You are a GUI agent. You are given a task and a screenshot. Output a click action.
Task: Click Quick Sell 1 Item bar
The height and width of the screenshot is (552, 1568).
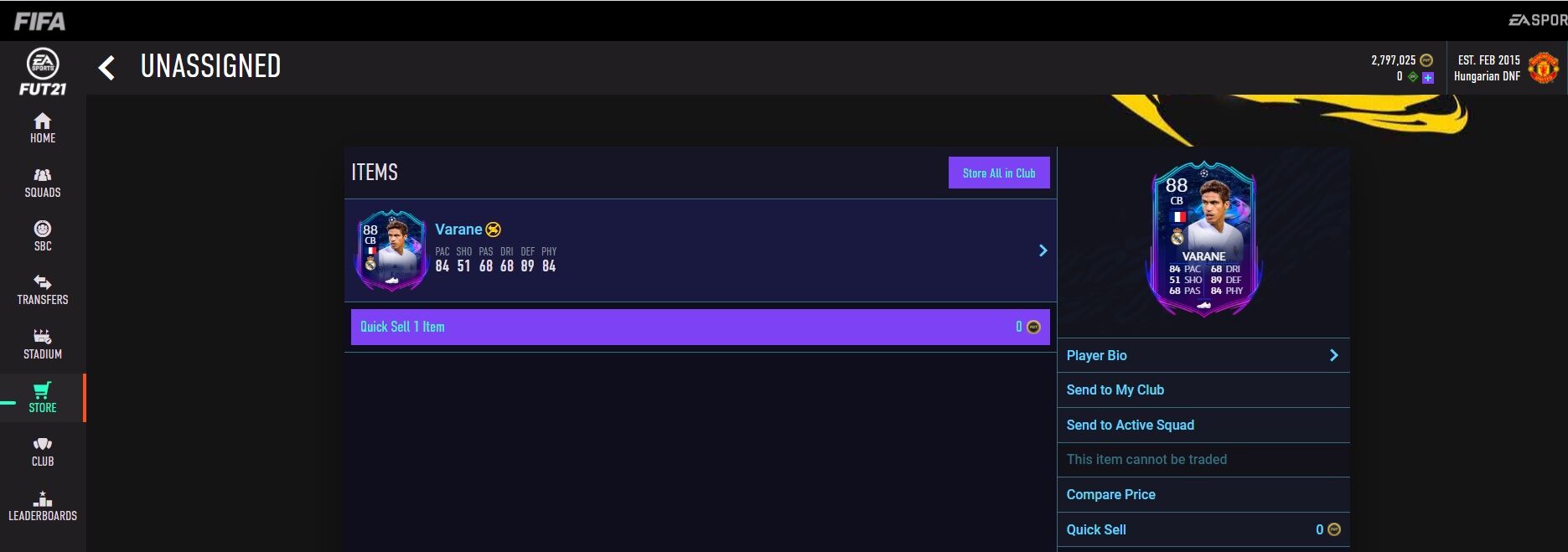[700, 327]
